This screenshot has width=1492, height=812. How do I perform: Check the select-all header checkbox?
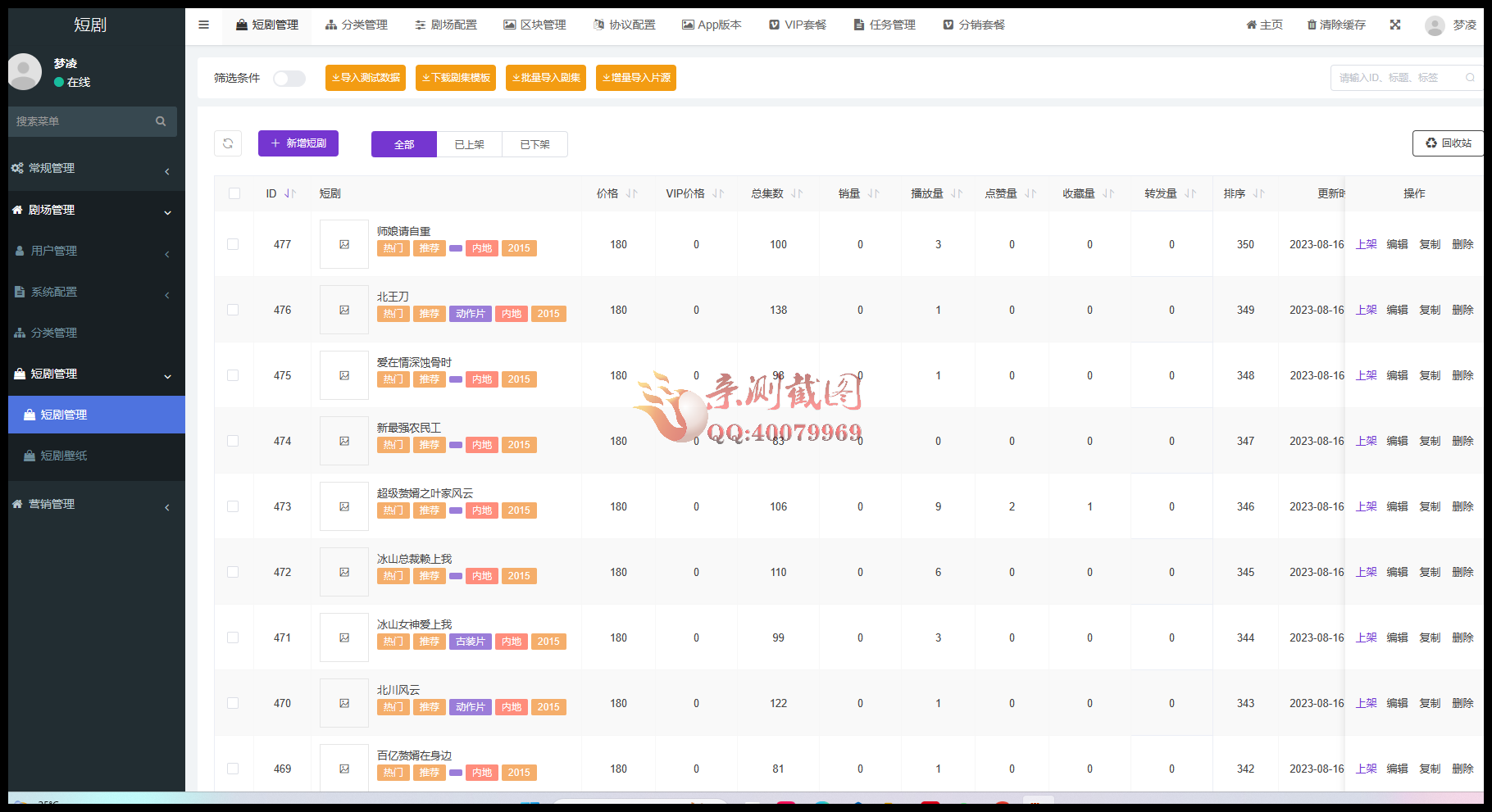point(234,193)
